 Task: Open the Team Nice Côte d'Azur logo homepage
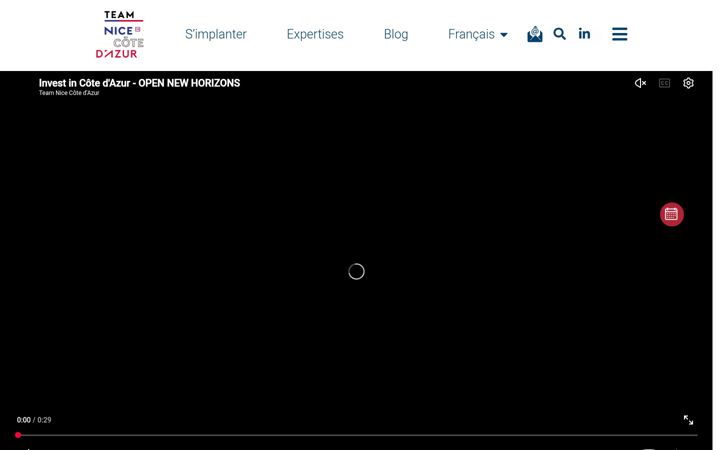(x=120, y=34)
